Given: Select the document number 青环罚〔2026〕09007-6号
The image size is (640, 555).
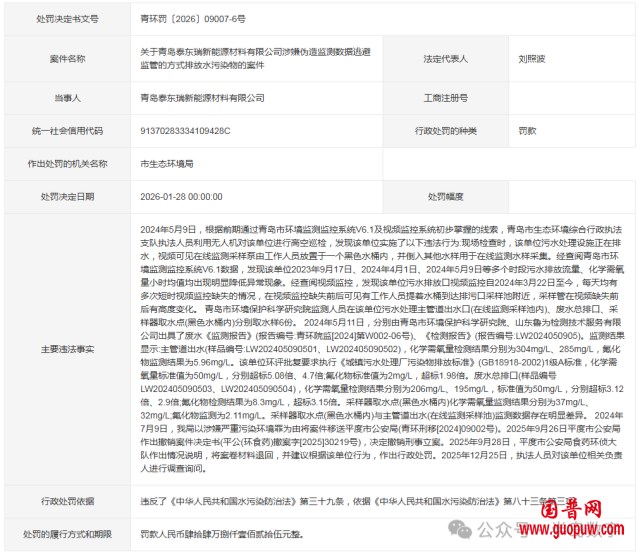Looking at the screenshot, I should coord(193,19).
